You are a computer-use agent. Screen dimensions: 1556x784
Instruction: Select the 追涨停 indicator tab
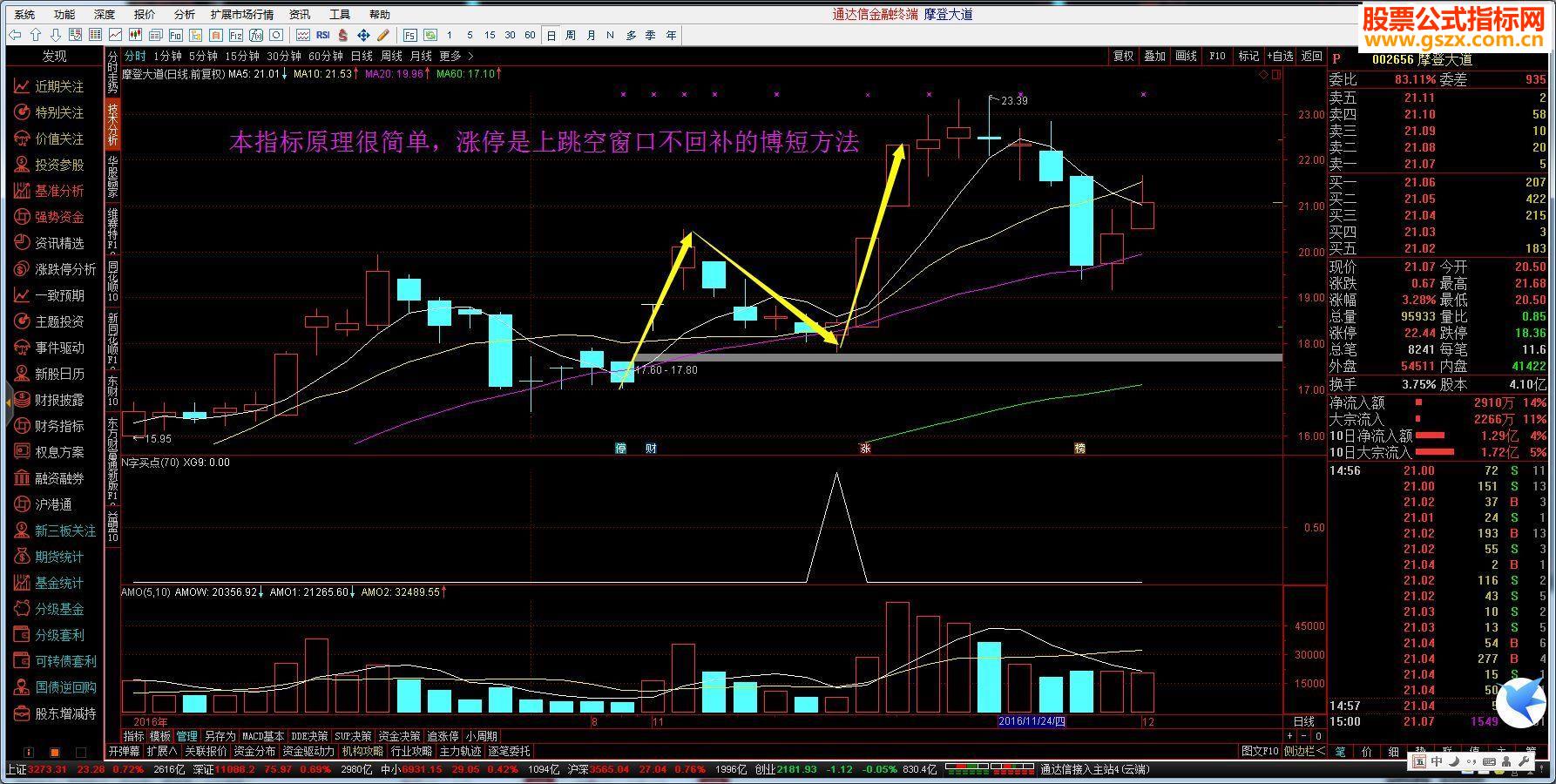coord(443,737)
